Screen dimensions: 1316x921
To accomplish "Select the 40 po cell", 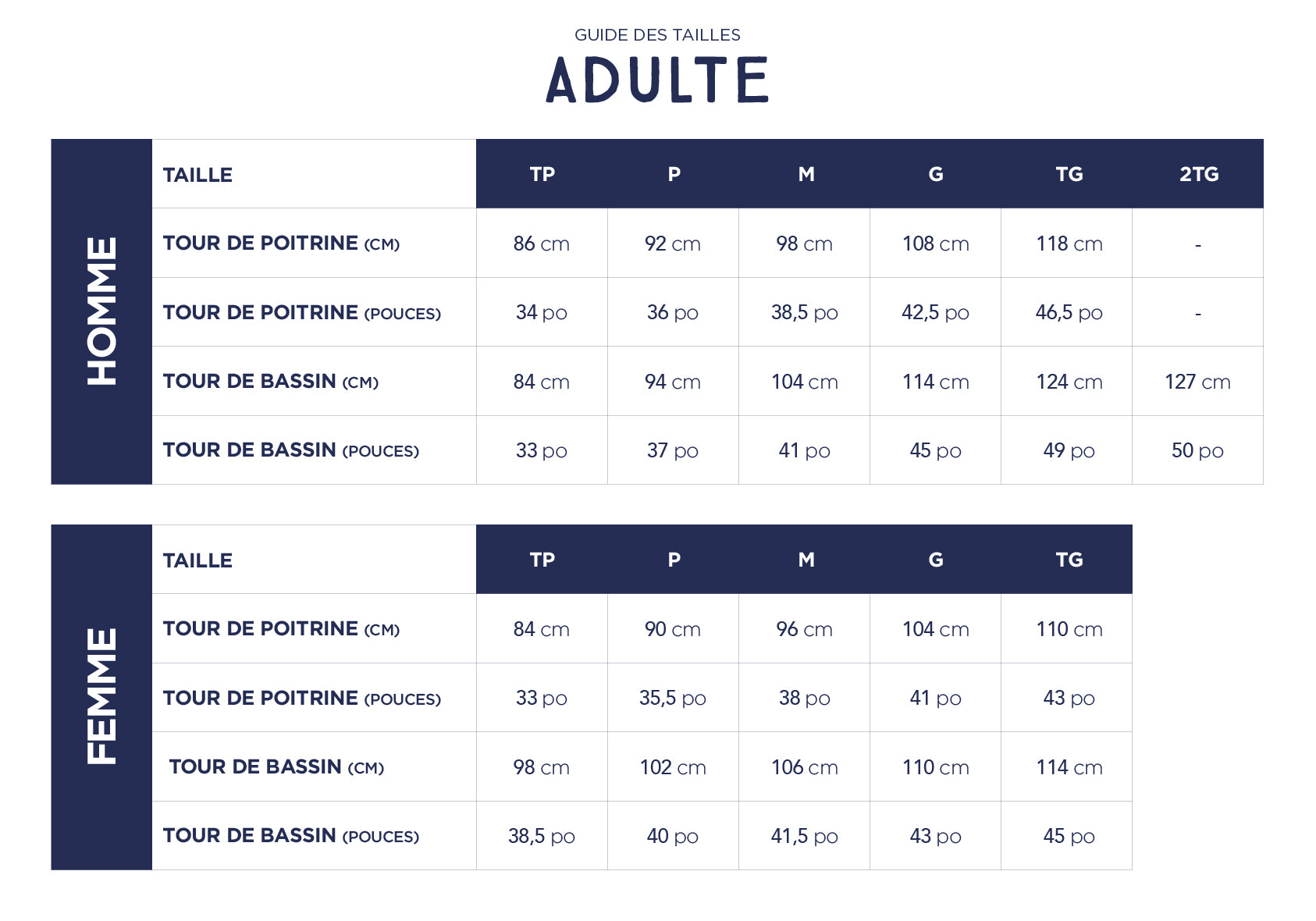I will (x=672, y=836).
